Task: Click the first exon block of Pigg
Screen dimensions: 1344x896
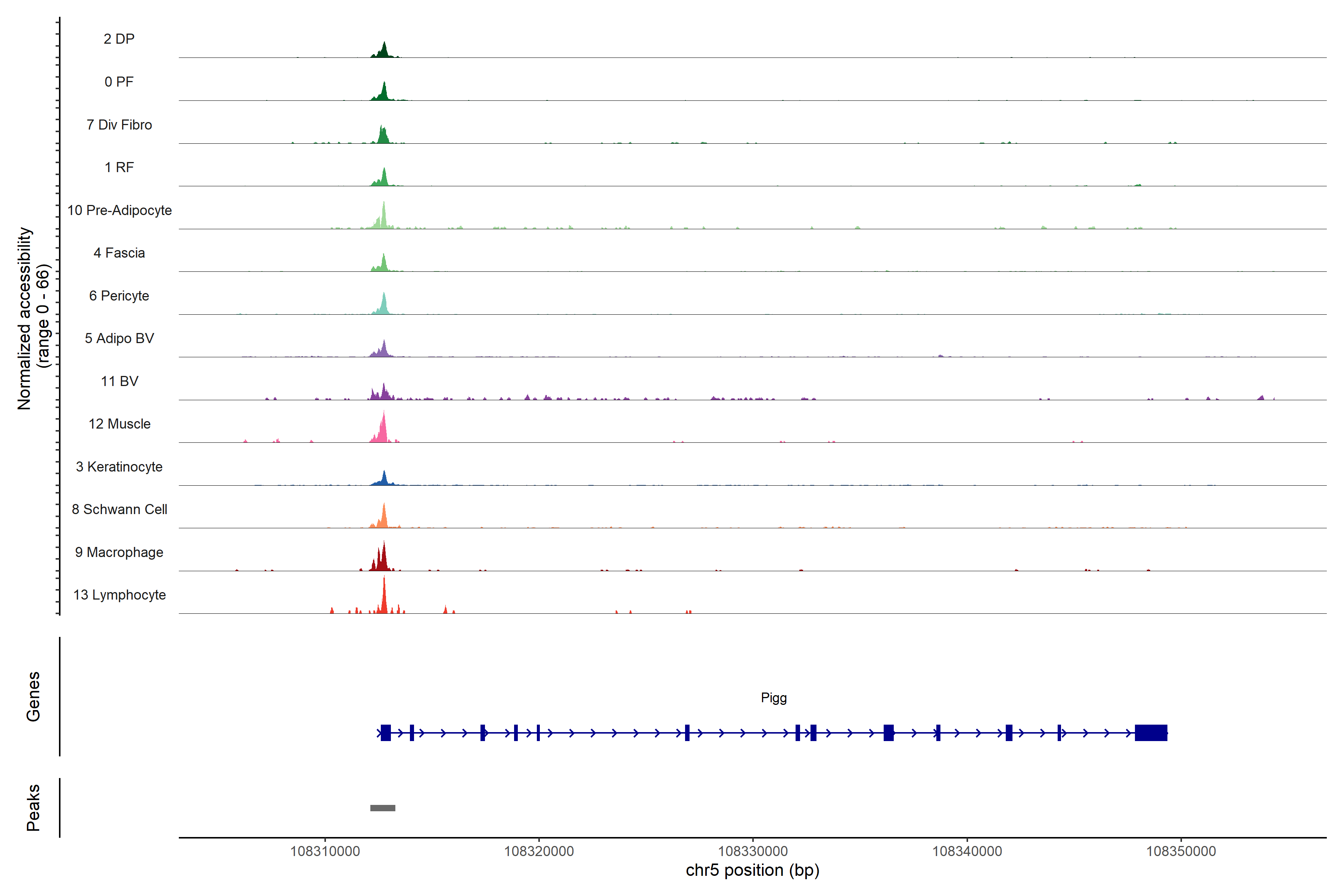Action: [x=386, y=732]
